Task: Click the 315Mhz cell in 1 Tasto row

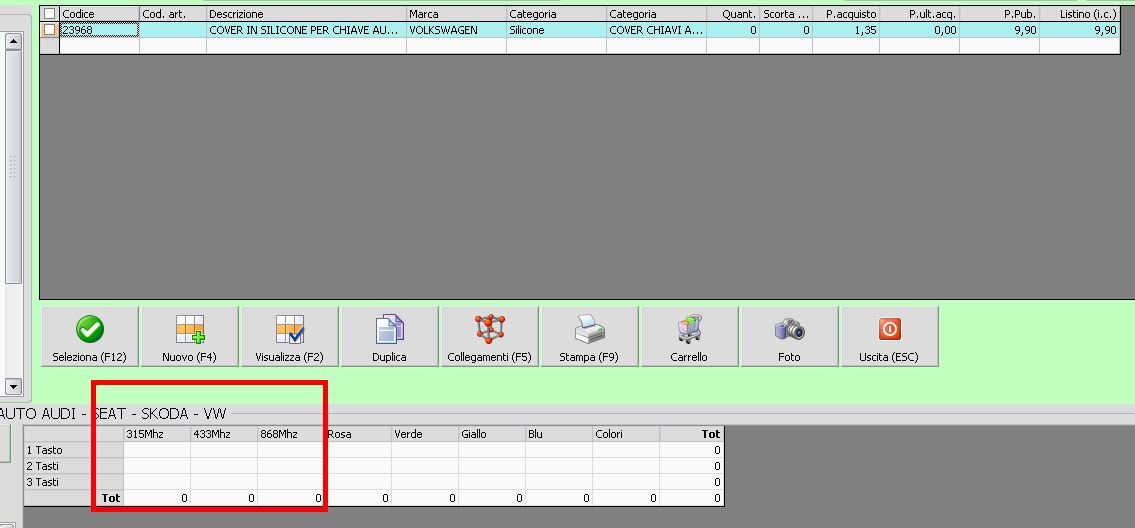Action: click(x=157, y=450)
